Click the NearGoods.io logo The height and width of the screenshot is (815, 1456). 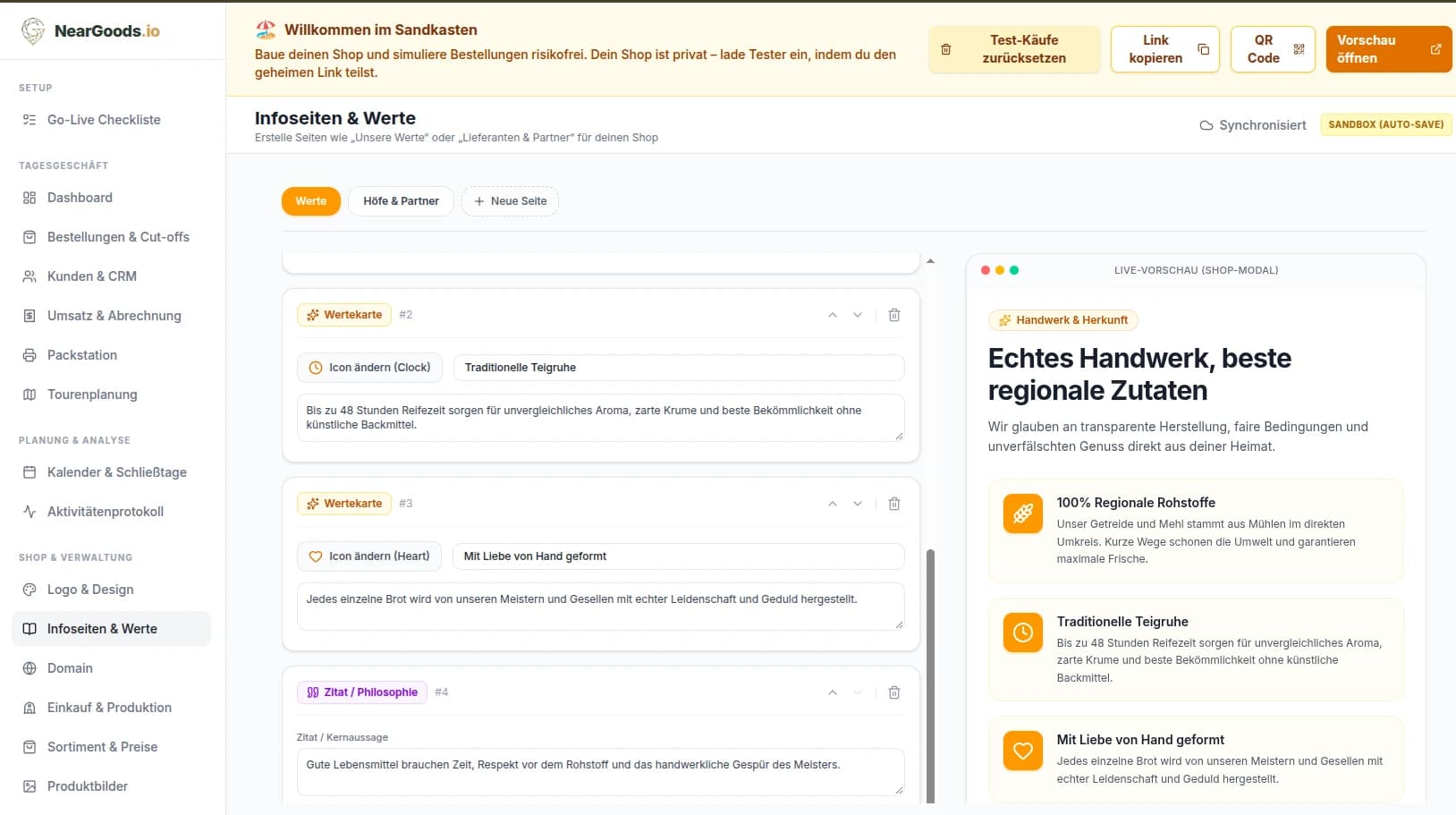[x=90, y=31]
